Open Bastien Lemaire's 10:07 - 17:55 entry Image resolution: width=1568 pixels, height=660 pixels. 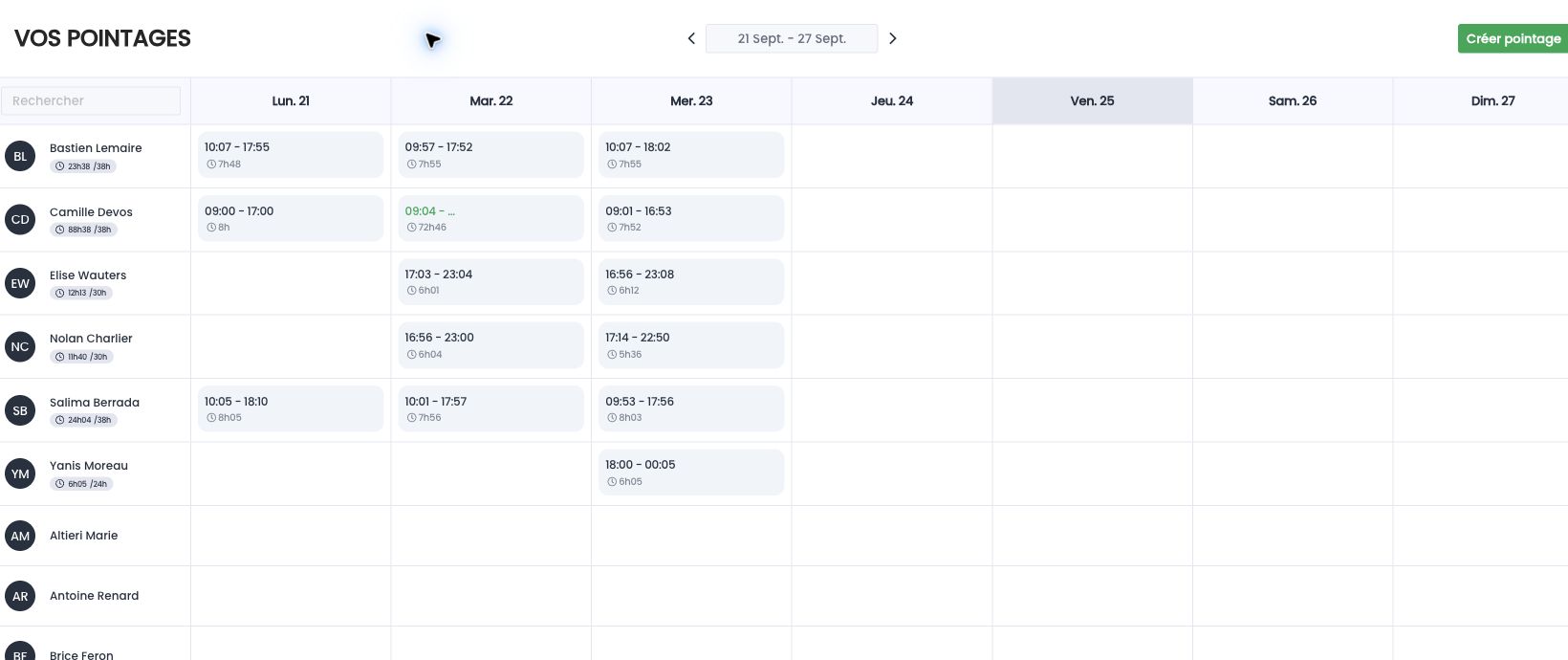[291, 155]
